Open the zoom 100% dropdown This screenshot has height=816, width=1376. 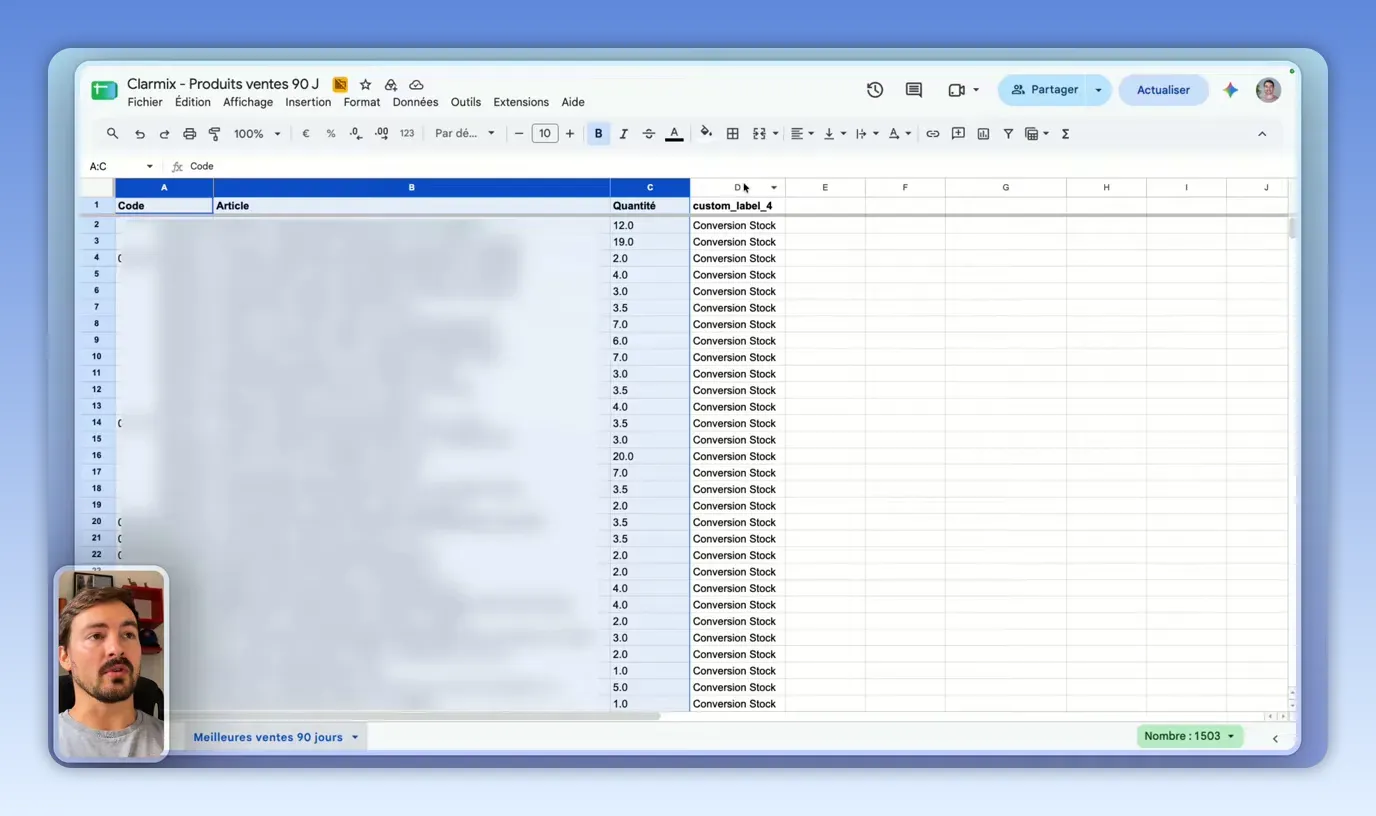pos(257,134)
